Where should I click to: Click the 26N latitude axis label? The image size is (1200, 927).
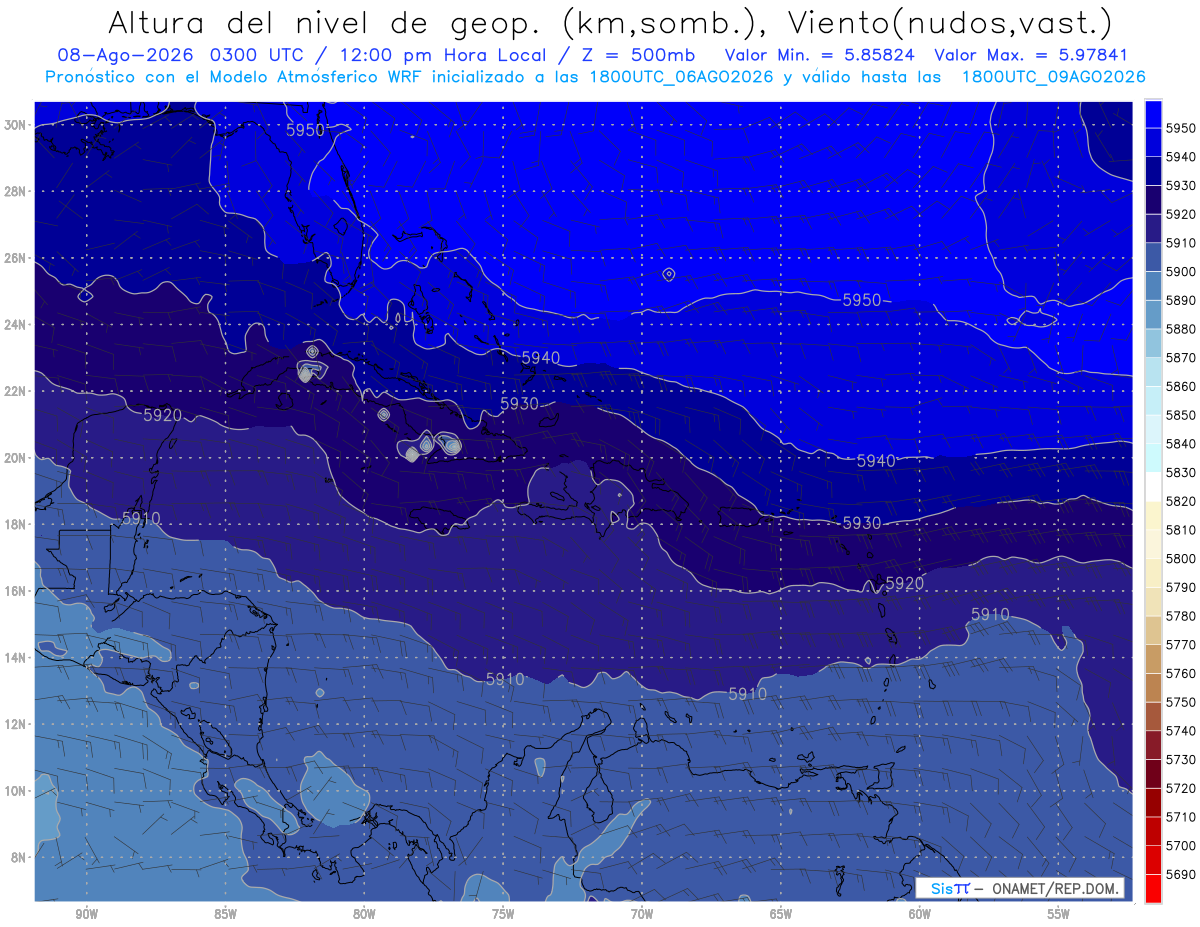coord(16,258)
